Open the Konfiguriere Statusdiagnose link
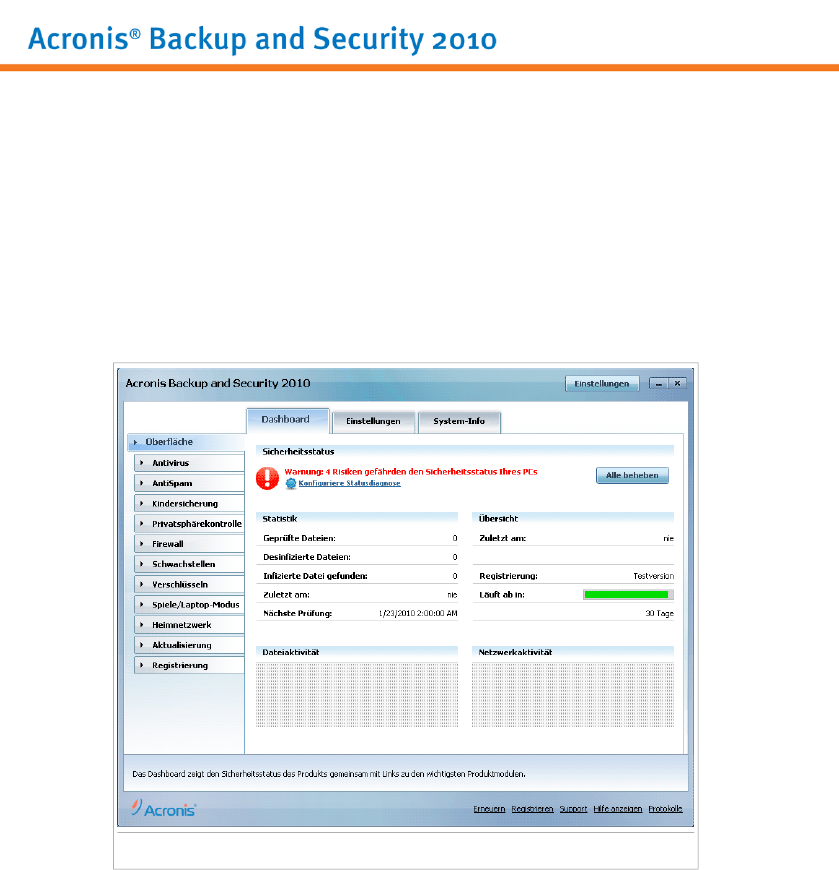Viewport: 839px width, 870px height. tap(350, 483)
